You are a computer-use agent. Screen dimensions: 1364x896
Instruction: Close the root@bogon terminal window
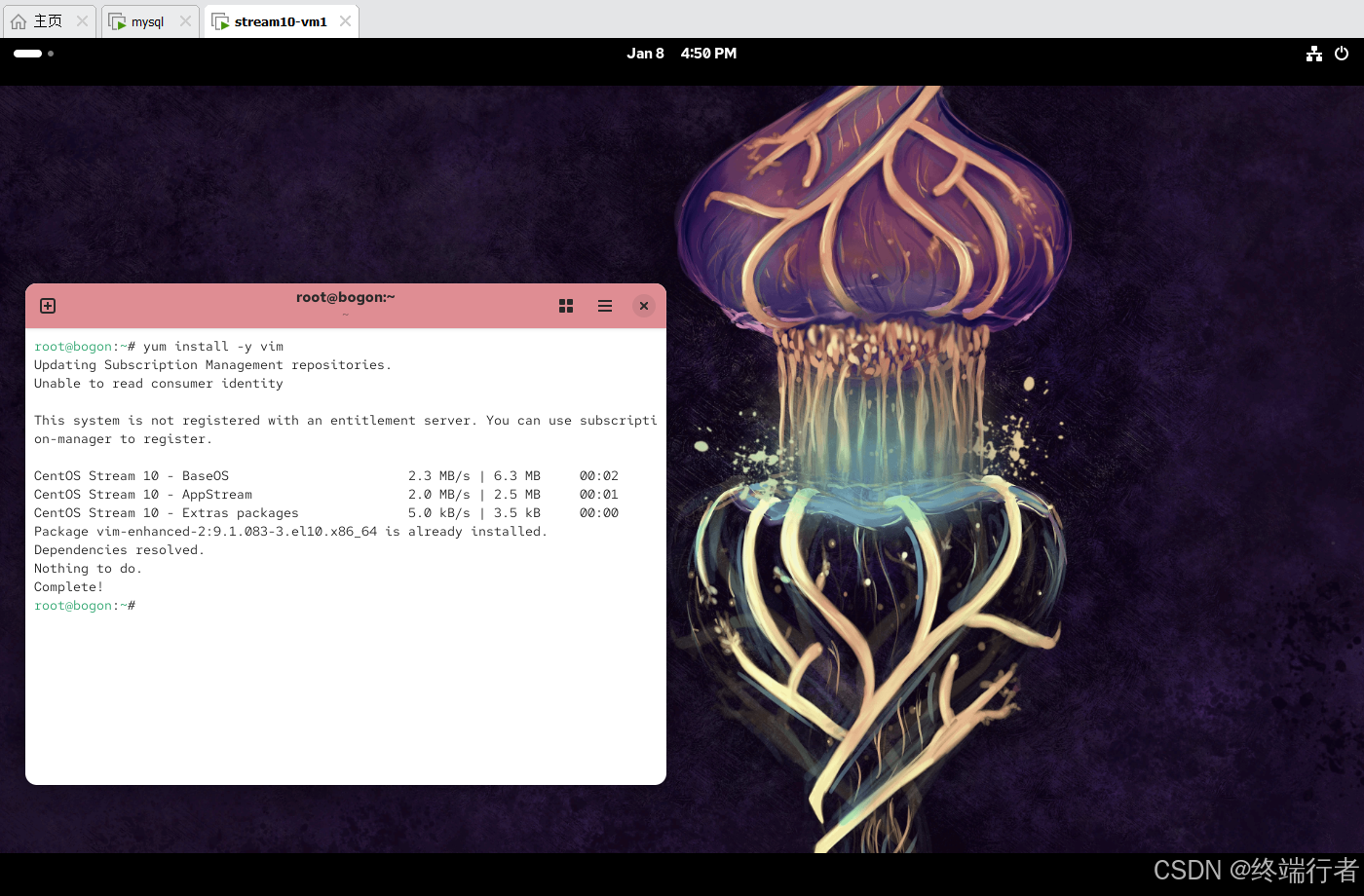click(644, 306)
